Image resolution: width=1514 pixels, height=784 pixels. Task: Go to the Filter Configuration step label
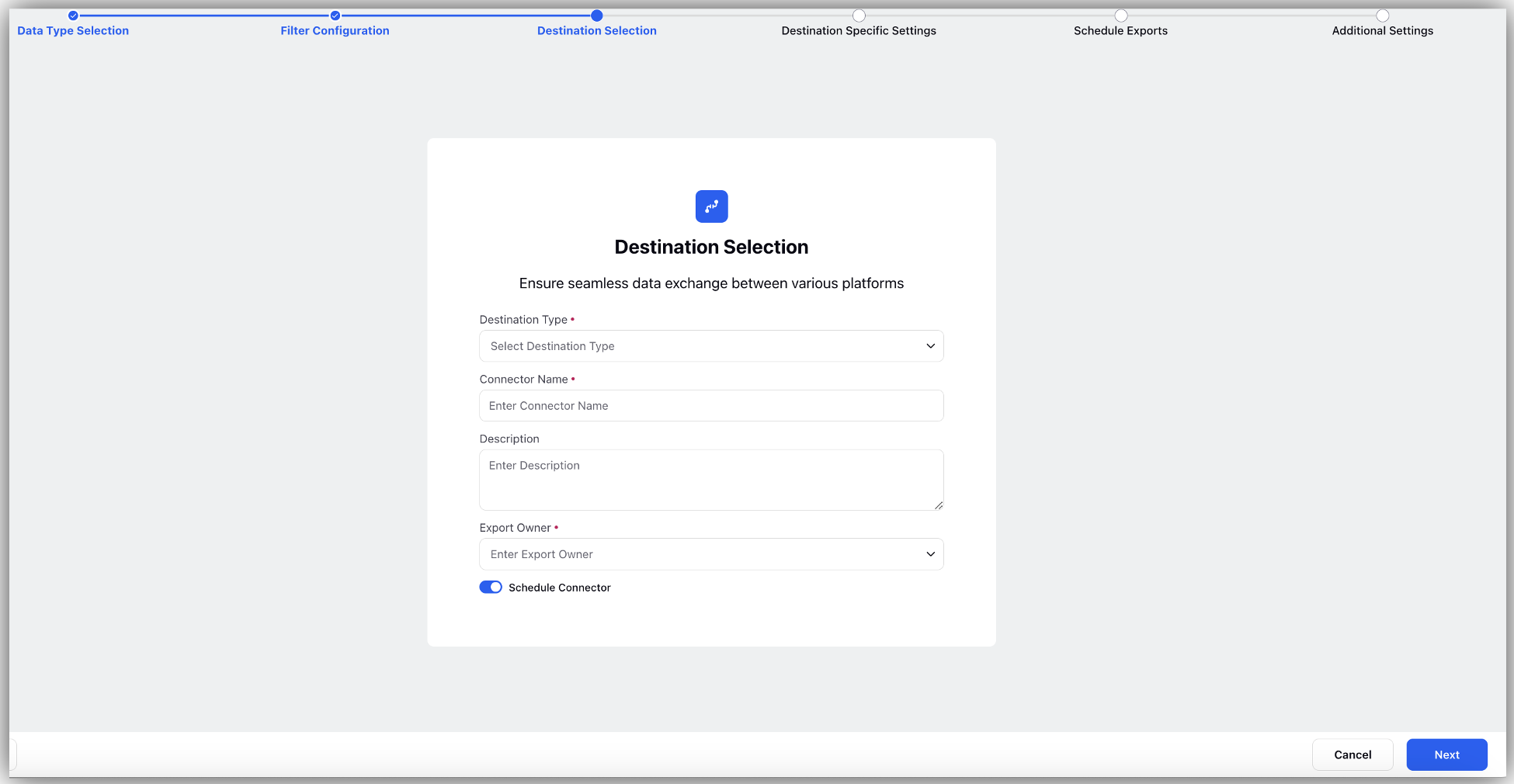335,31
